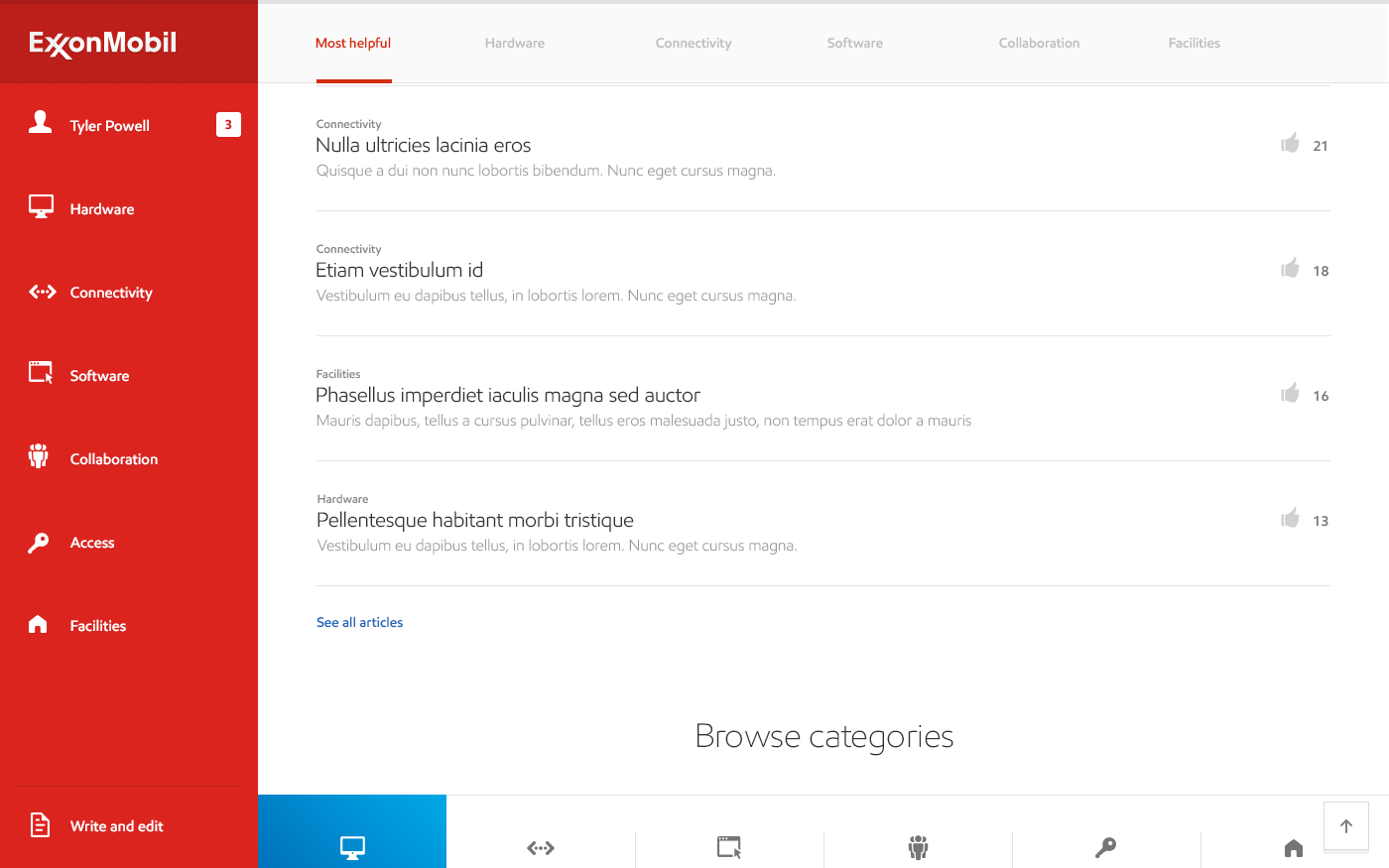Click the Connectivity label above Nulla ultricies

(348, 124)
